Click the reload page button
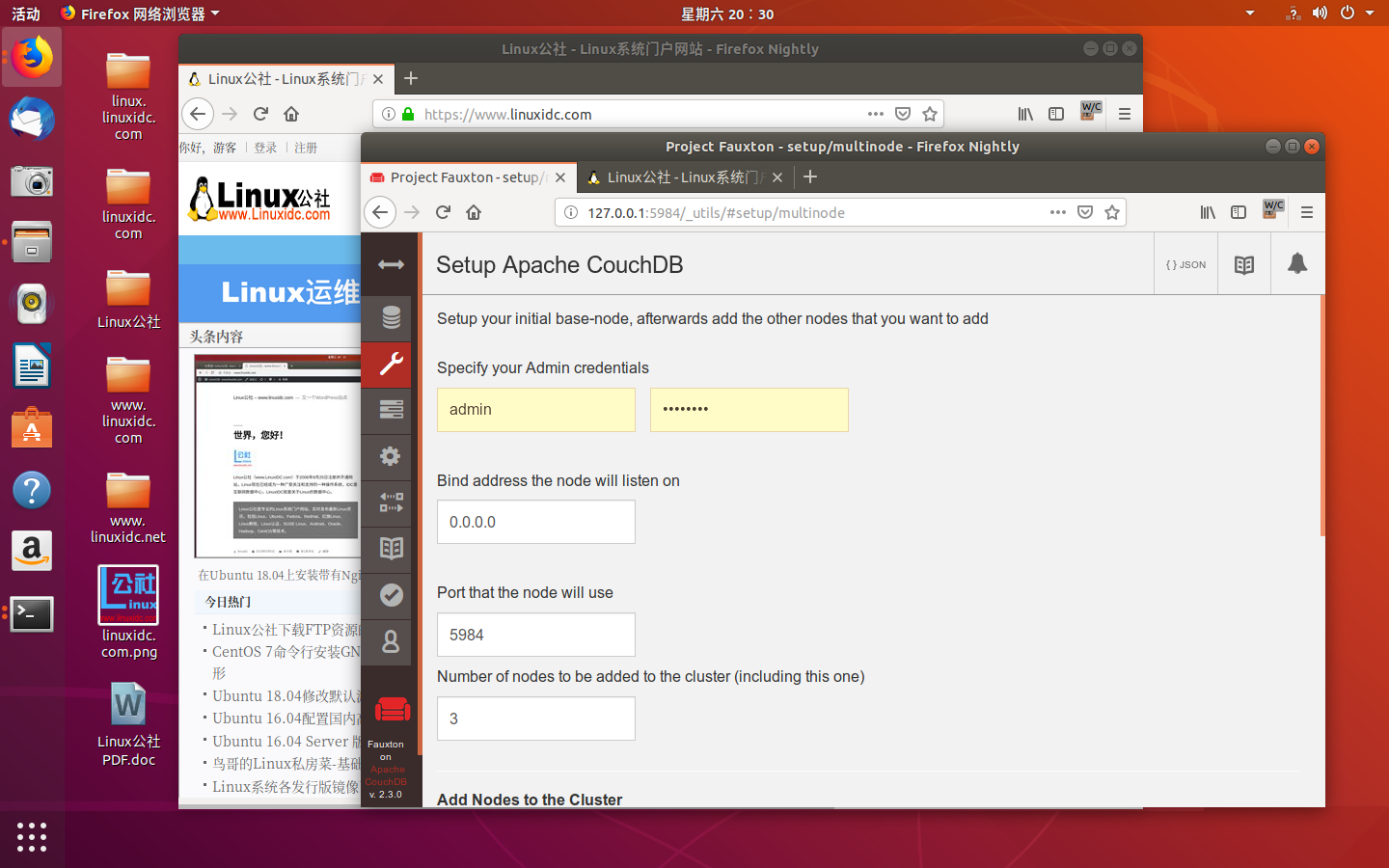Viewport: 1389px width, 868px height. point(443,212)
